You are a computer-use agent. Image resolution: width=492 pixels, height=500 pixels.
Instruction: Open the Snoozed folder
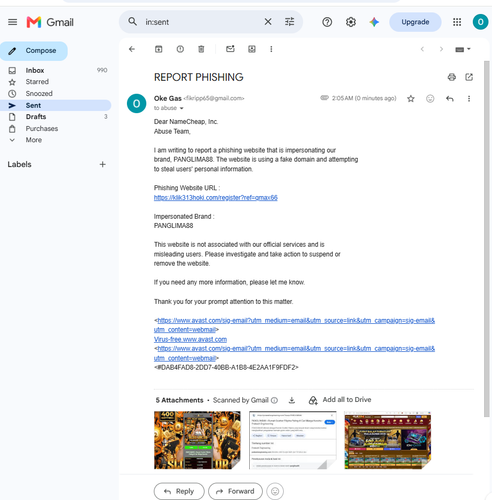pyautogui.click(x=55, y=94)
